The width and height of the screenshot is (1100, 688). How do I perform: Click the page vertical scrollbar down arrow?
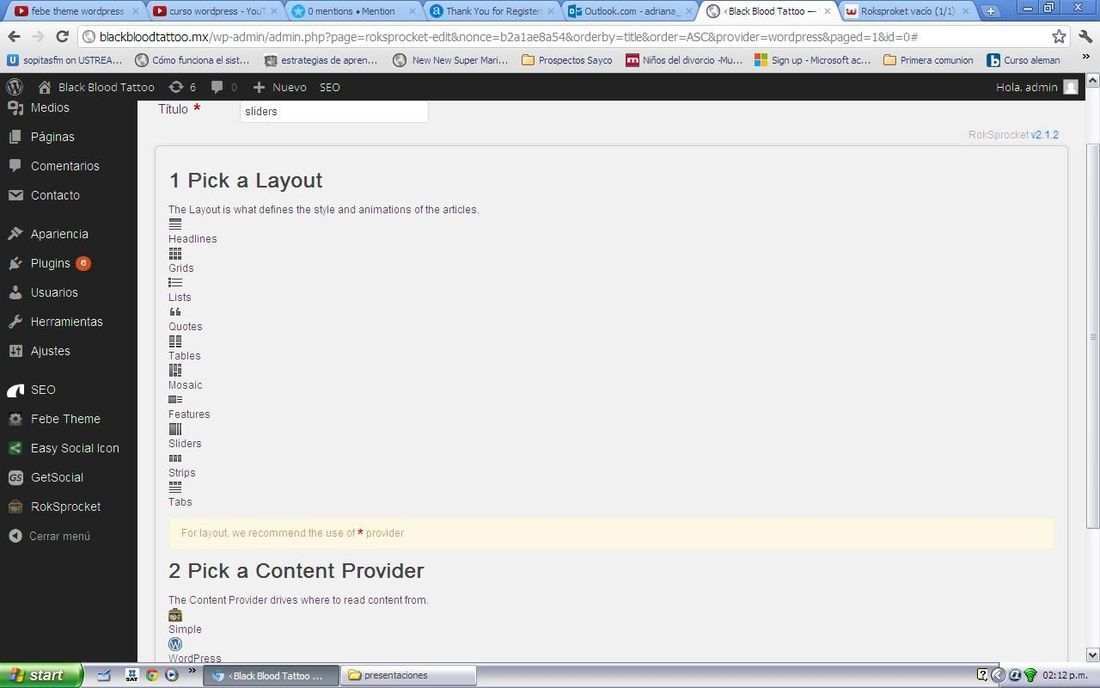click(1093, 654)
